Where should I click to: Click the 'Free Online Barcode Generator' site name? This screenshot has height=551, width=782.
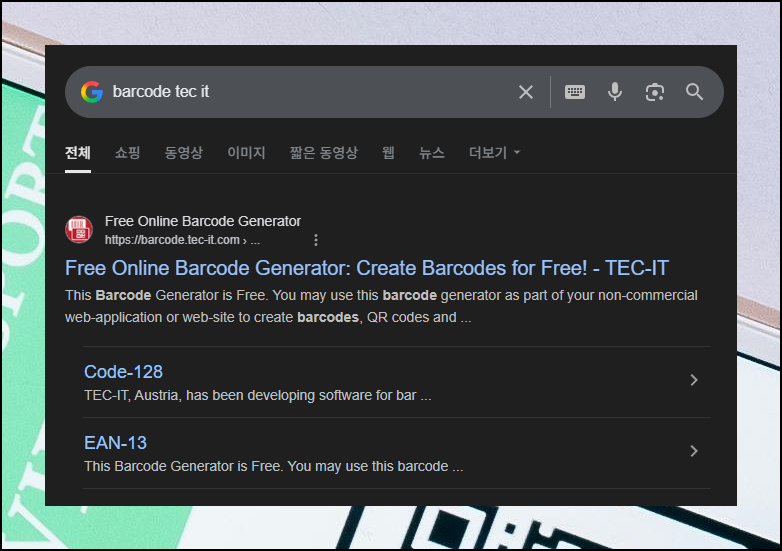[202, 221]
